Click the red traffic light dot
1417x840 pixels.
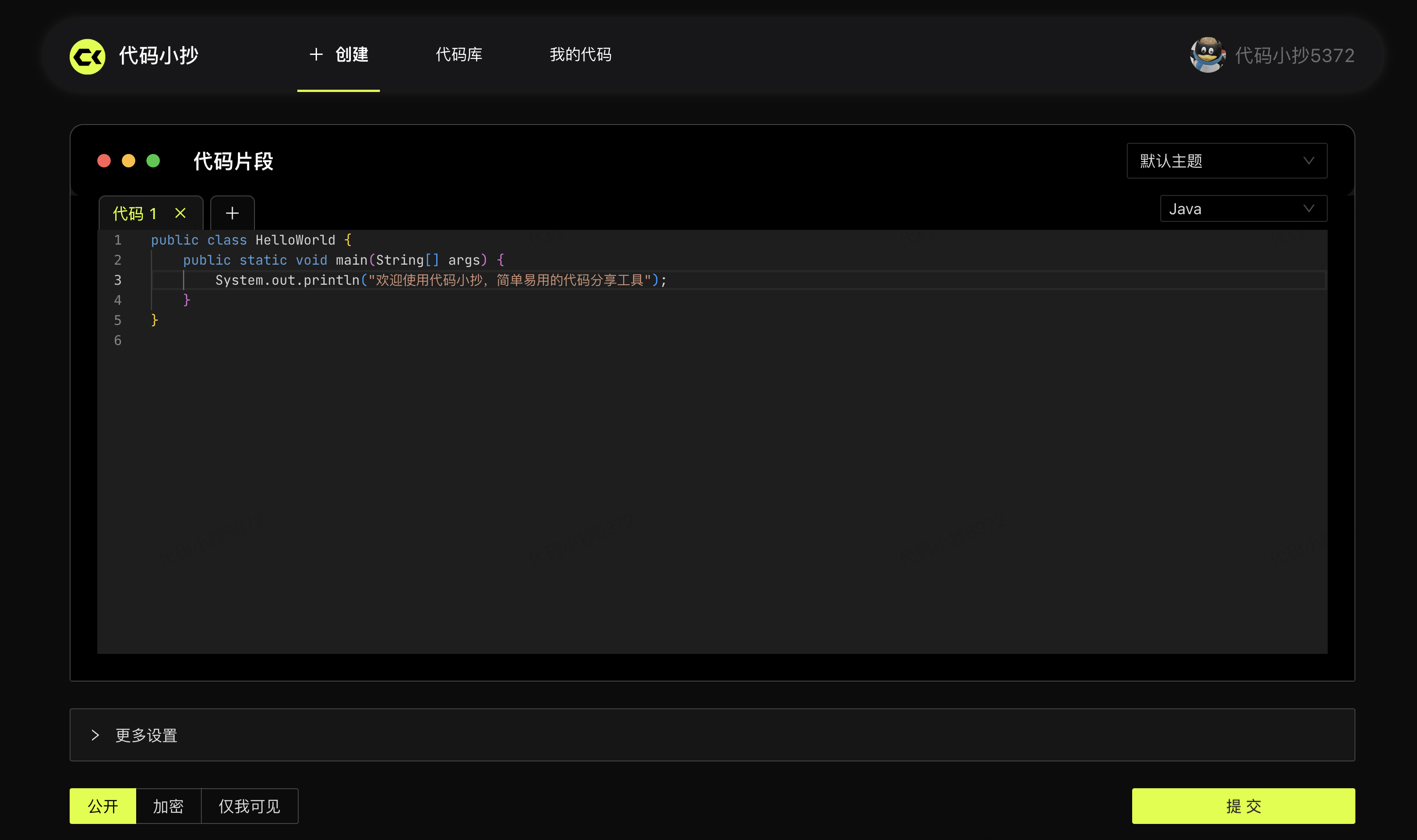point(104,161)
